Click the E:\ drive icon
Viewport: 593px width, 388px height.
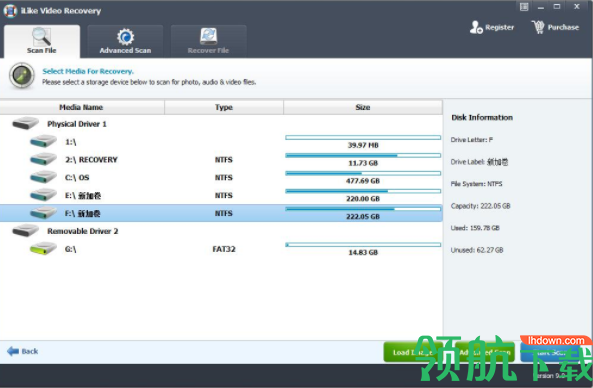[x=43, y=195]
